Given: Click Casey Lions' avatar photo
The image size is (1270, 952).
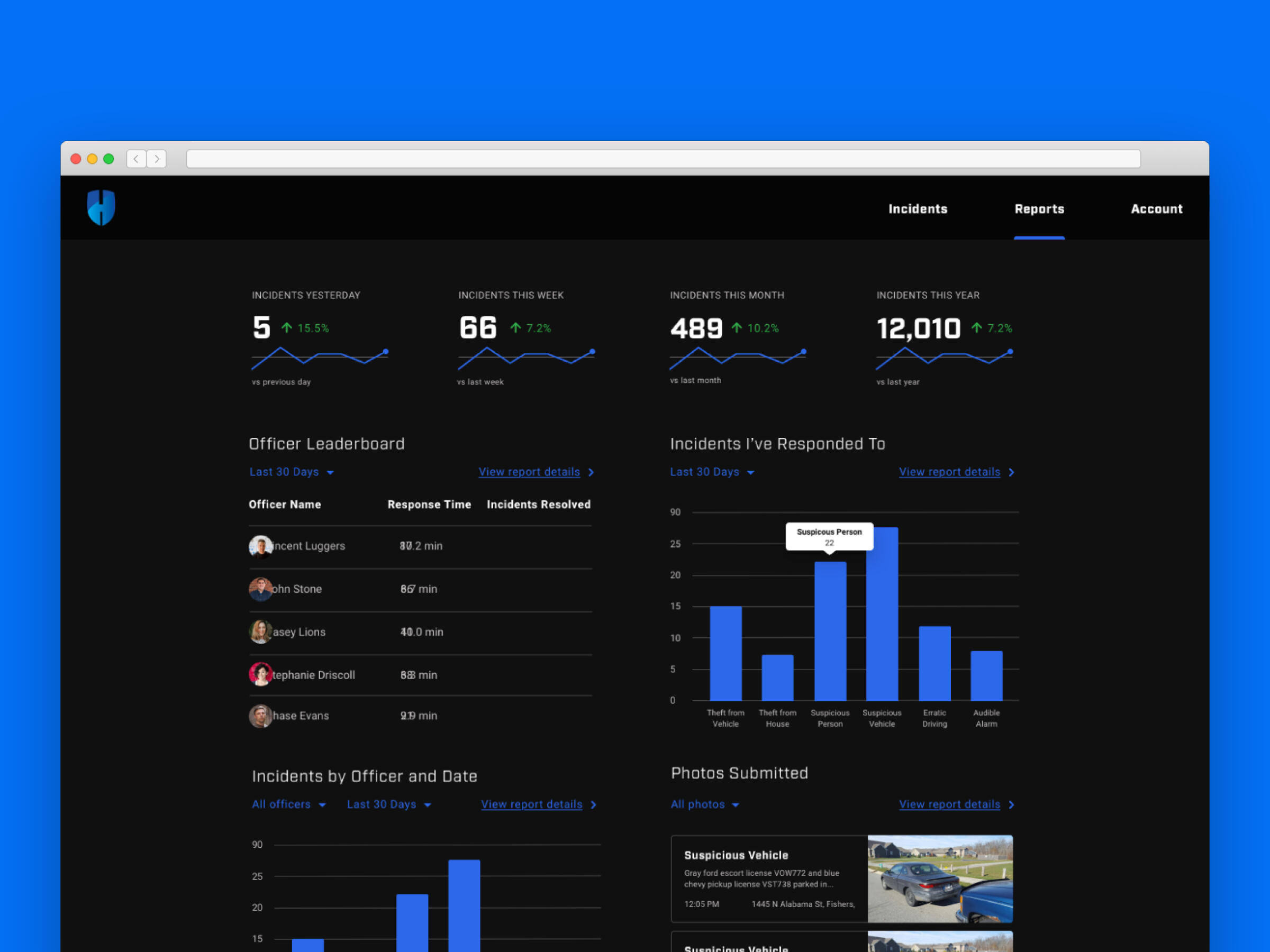Looking at the screenshot, I should tap(261, 632).
